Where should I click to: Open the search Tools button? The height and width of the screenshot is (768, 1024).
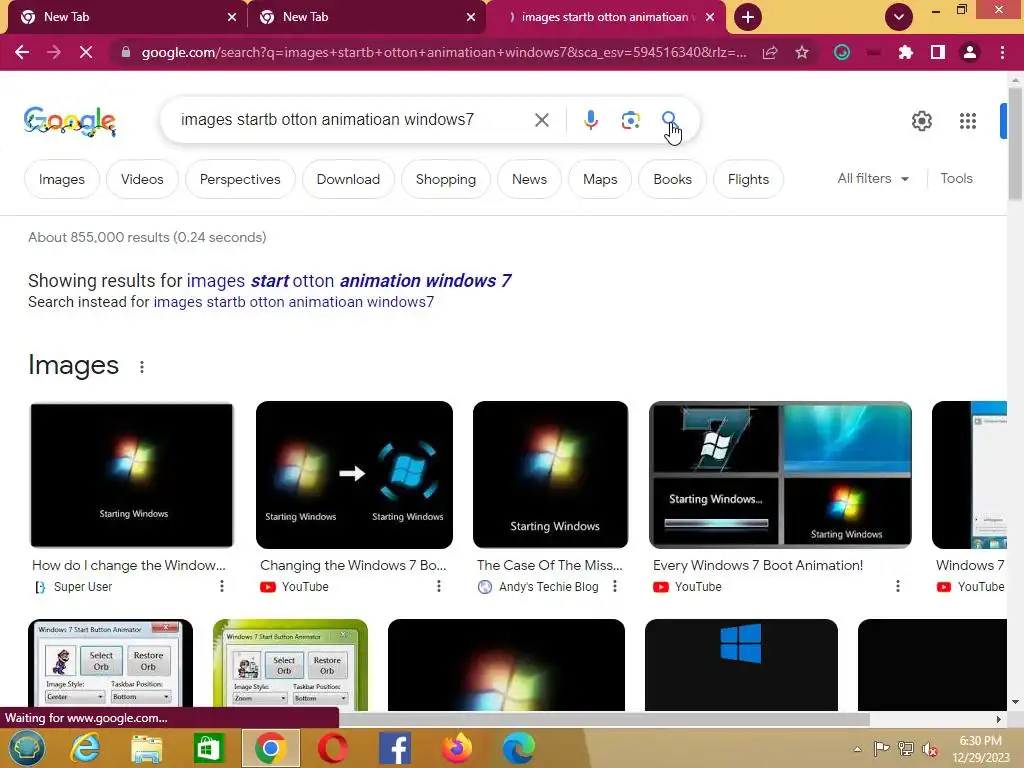tap(956, 178)
